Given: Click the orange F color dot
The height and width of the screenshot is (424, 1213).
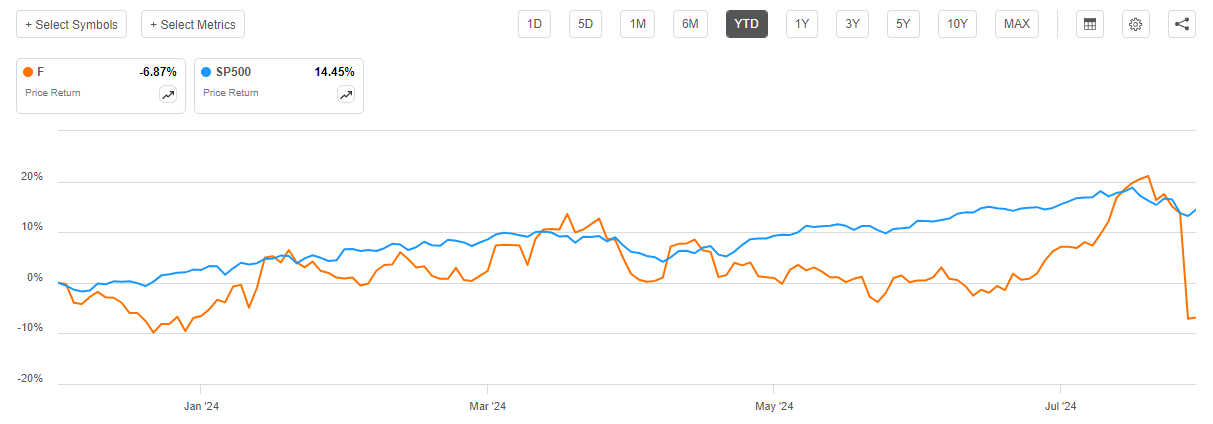Looking at the screenshot, I should point(30,72).
